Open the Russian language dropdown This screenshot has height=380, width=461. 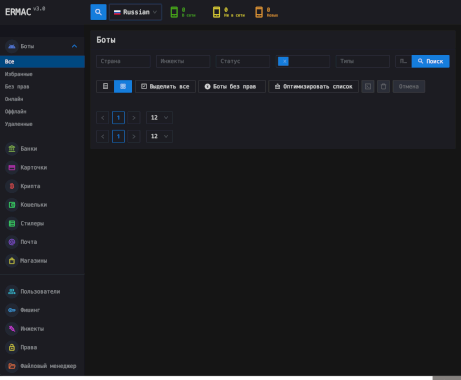[135, 12]
